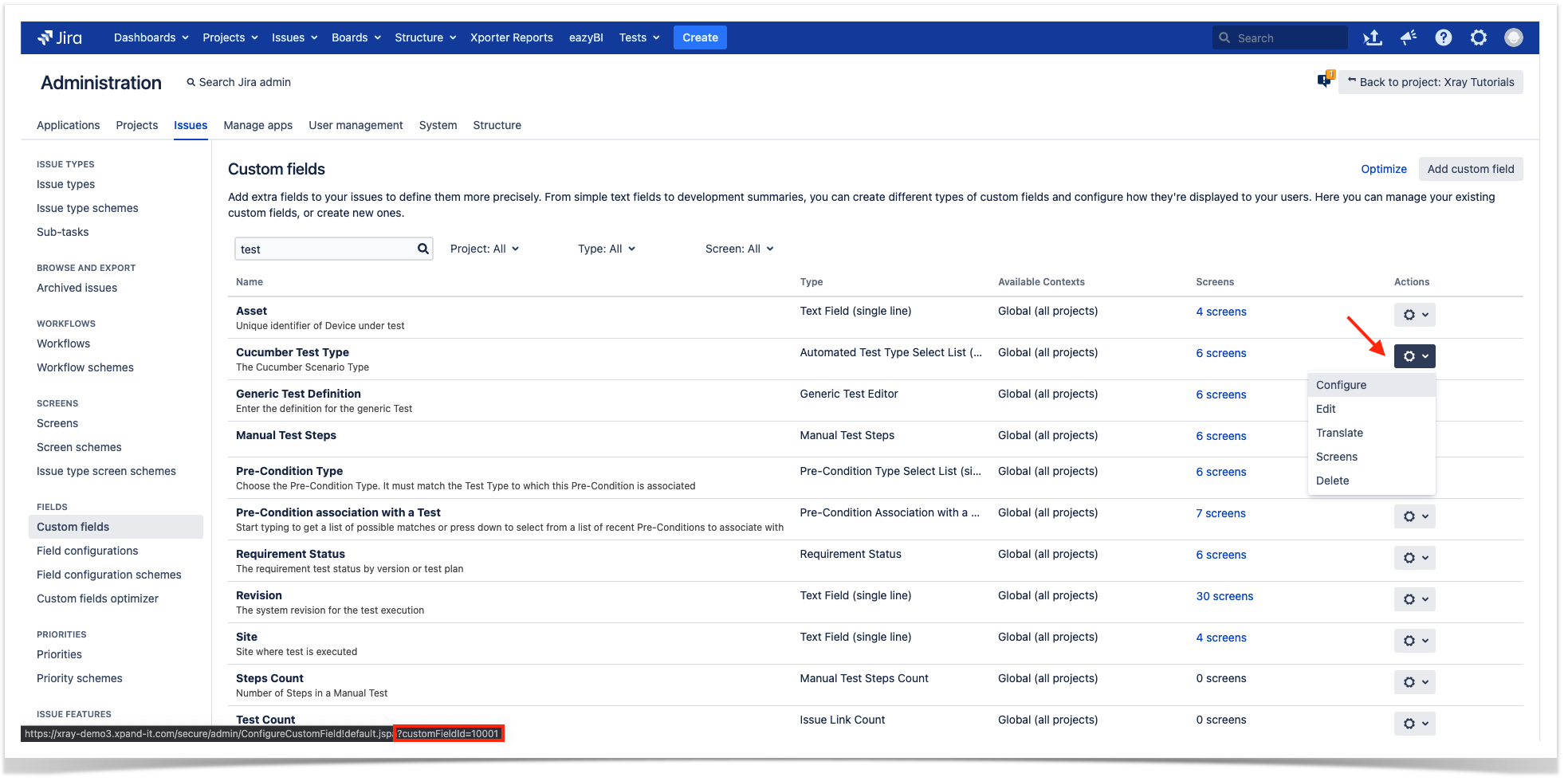Open Issue type schemes in sidebar
Viewport: 1568px width, 781px height.
(x=87, y=208)
